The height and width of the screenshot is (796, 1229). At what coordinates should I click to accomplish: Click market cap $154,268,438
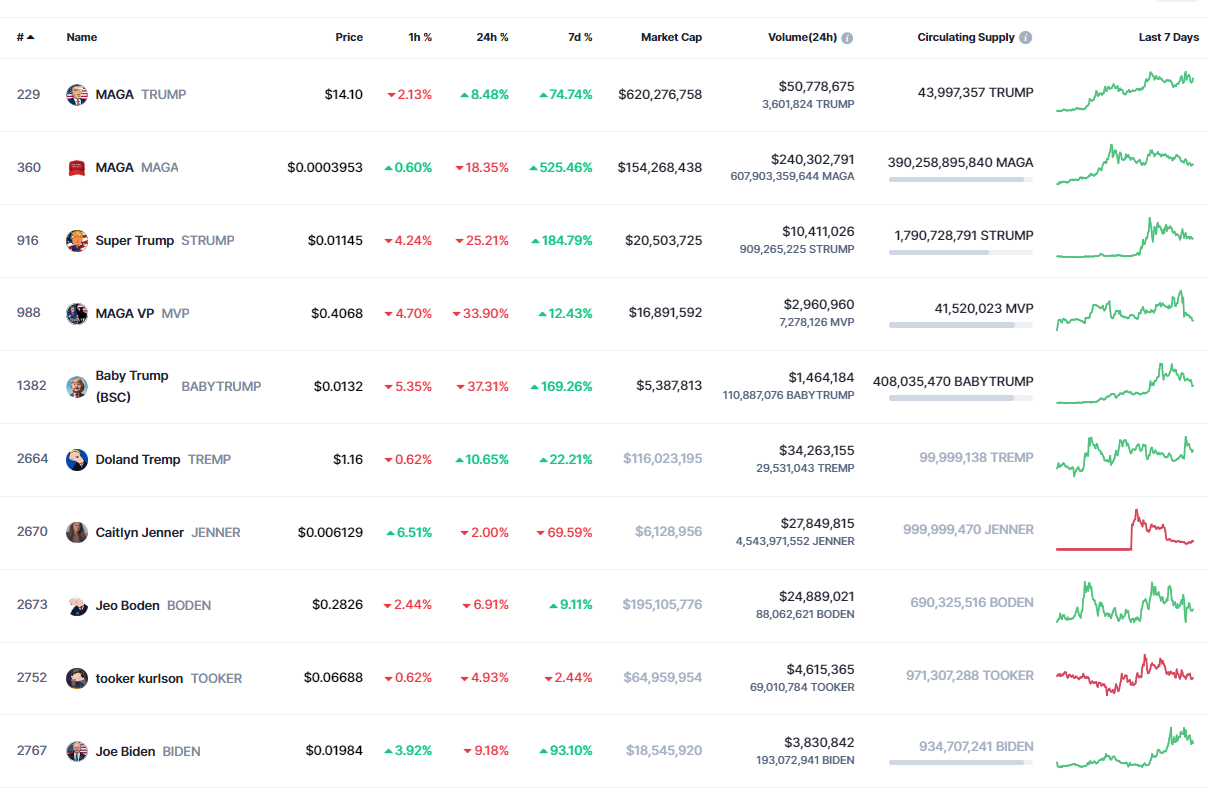click(660, 168)
